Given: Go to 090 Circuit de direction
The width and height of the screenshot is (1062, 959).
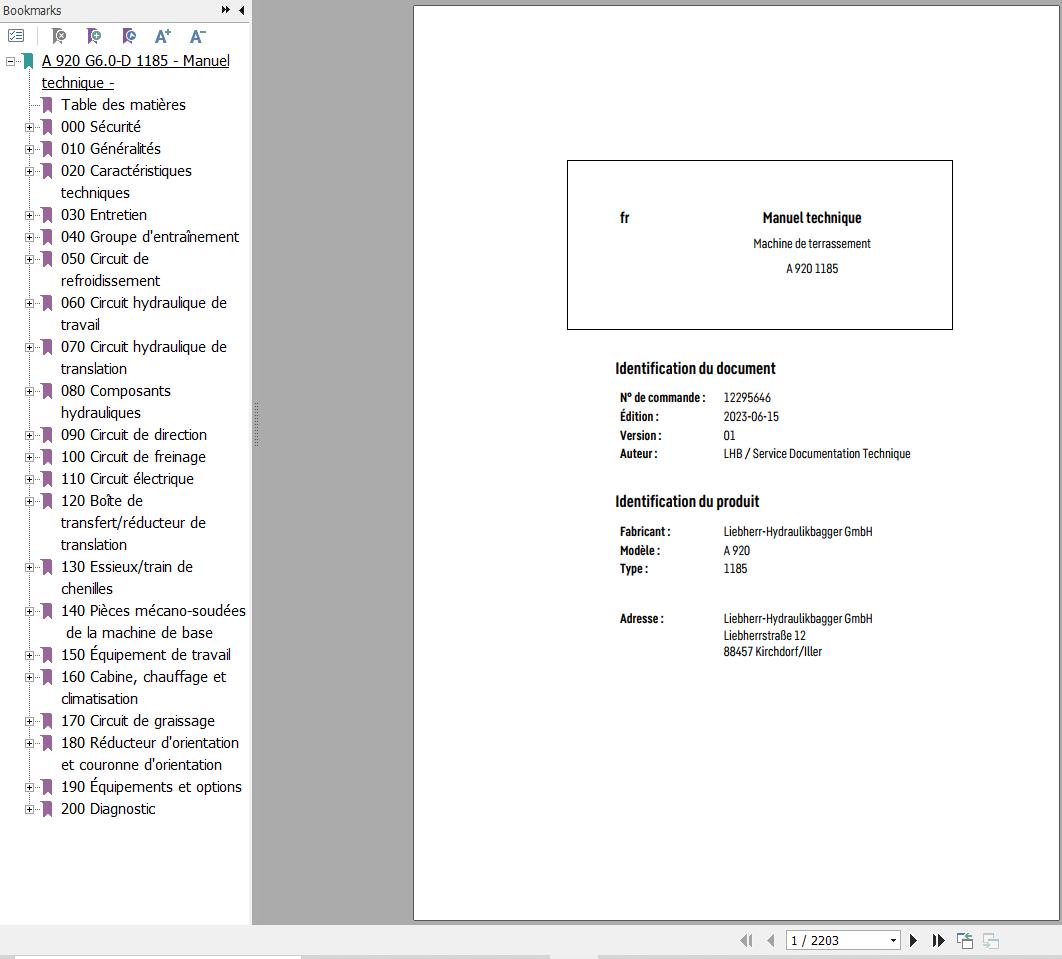Looking at the screenshot, I should pos(134,435).
